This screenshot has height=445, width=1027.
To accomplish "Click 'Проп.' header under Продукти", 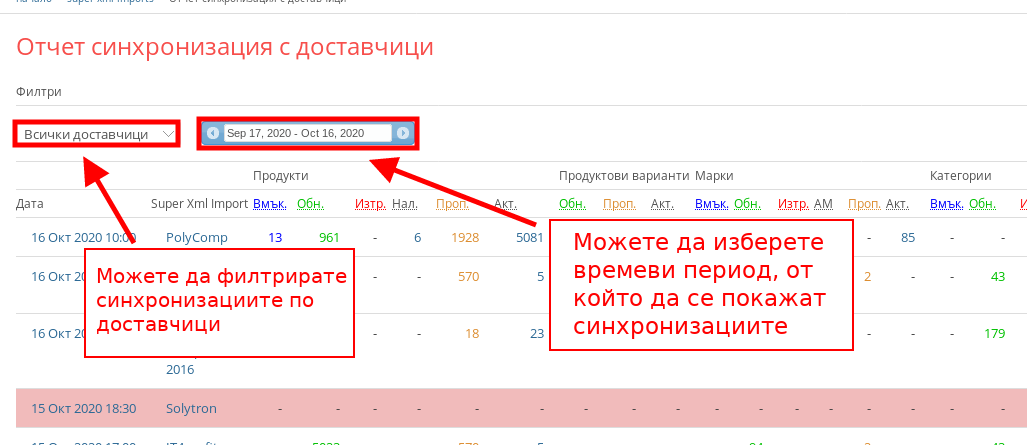I will pos(452,204).
